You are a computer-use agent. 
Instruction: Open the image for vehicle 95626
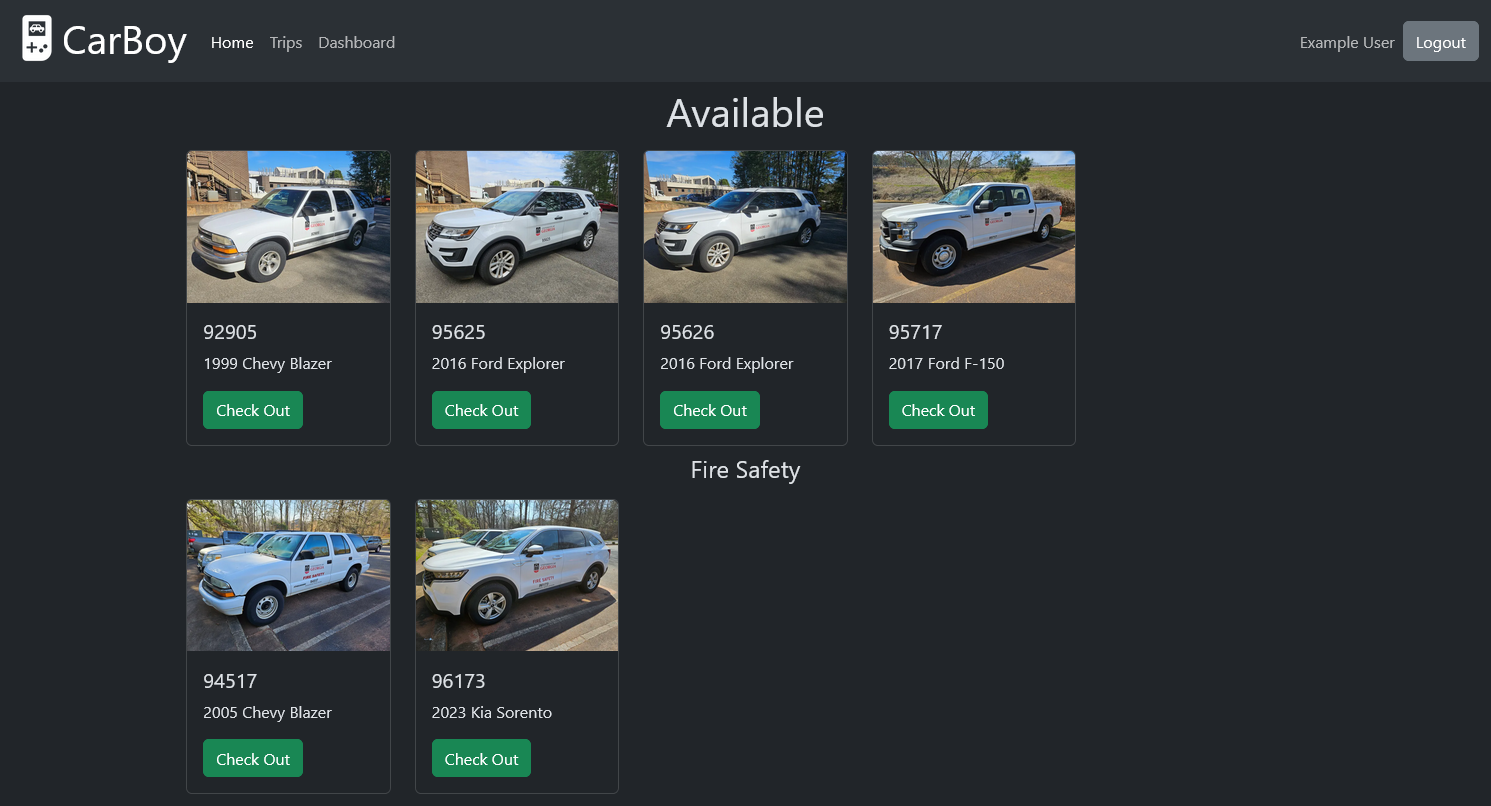click(745, 227)
